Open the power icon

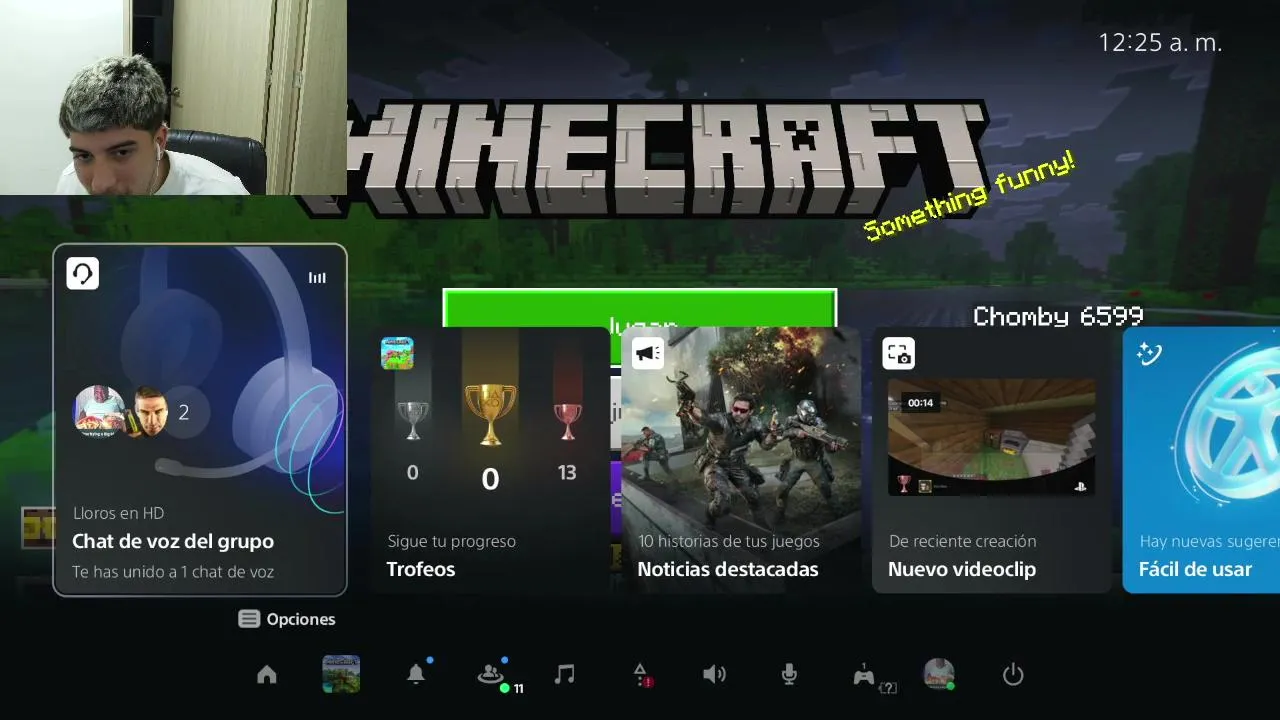tap(1013, 675)
